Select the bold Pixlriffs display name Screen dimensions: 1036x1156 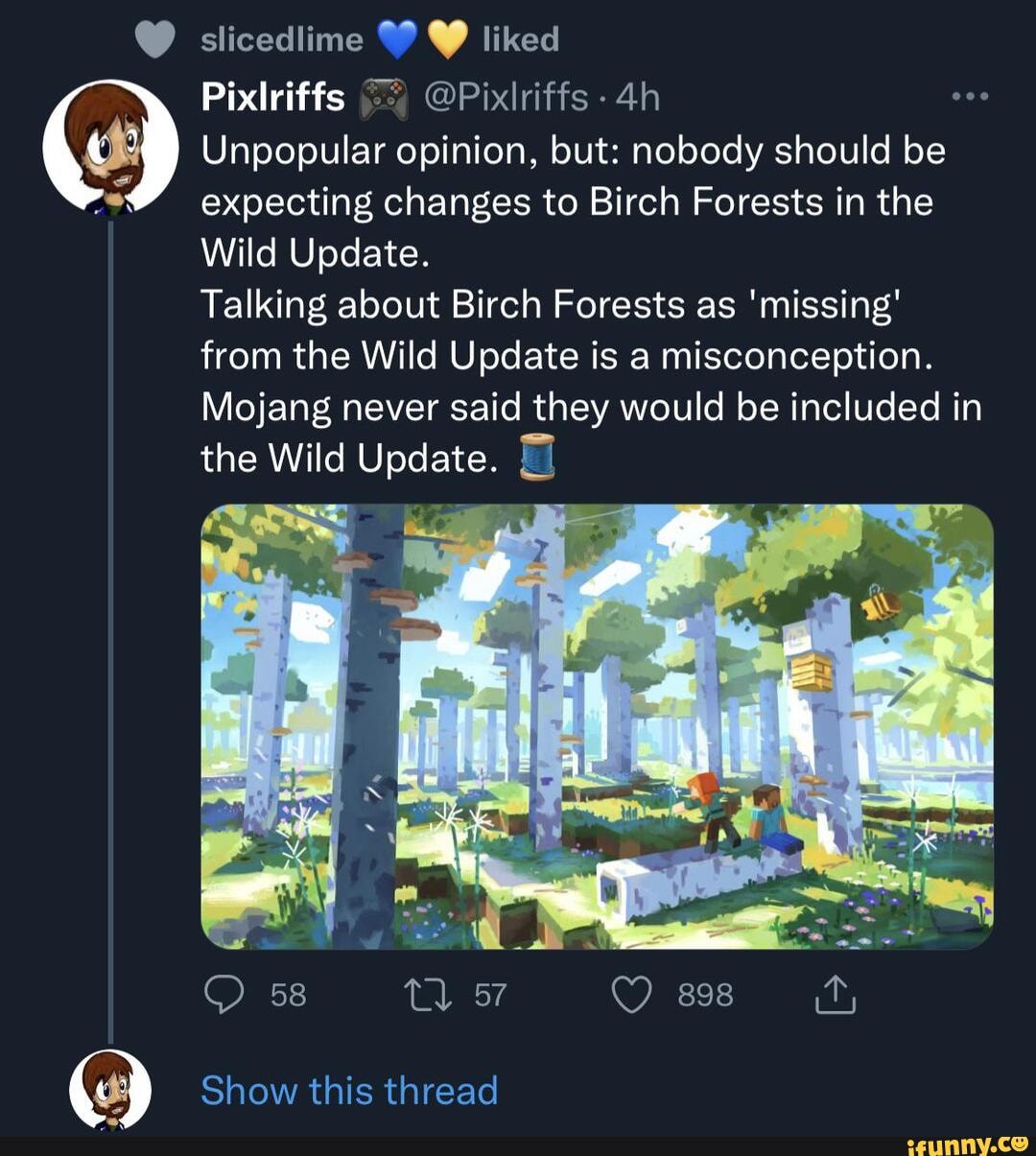pos(272,97)
